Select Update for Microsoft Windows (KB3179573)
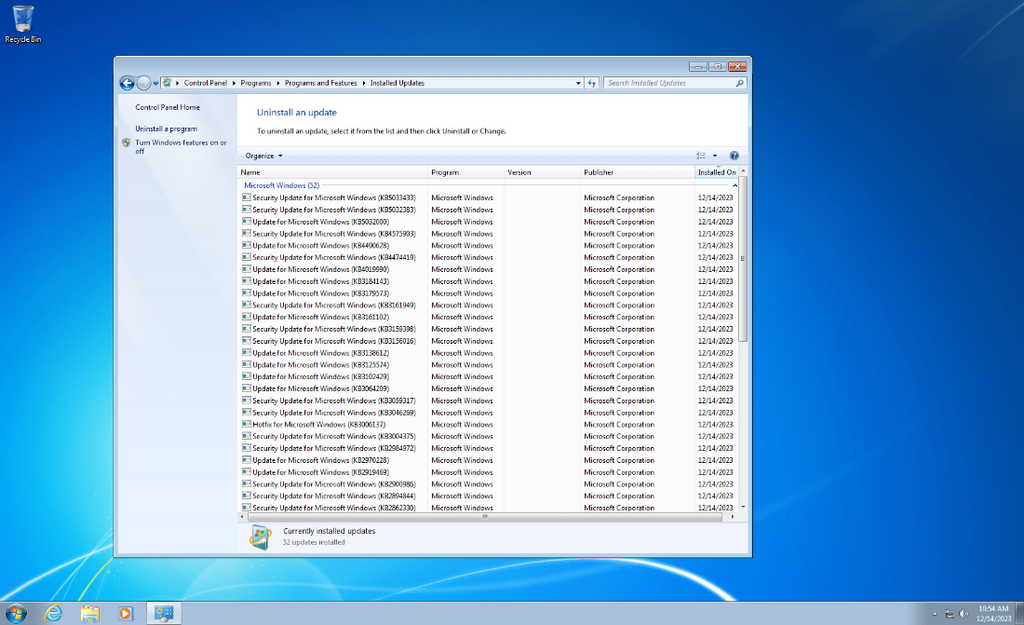 point(321,293)
